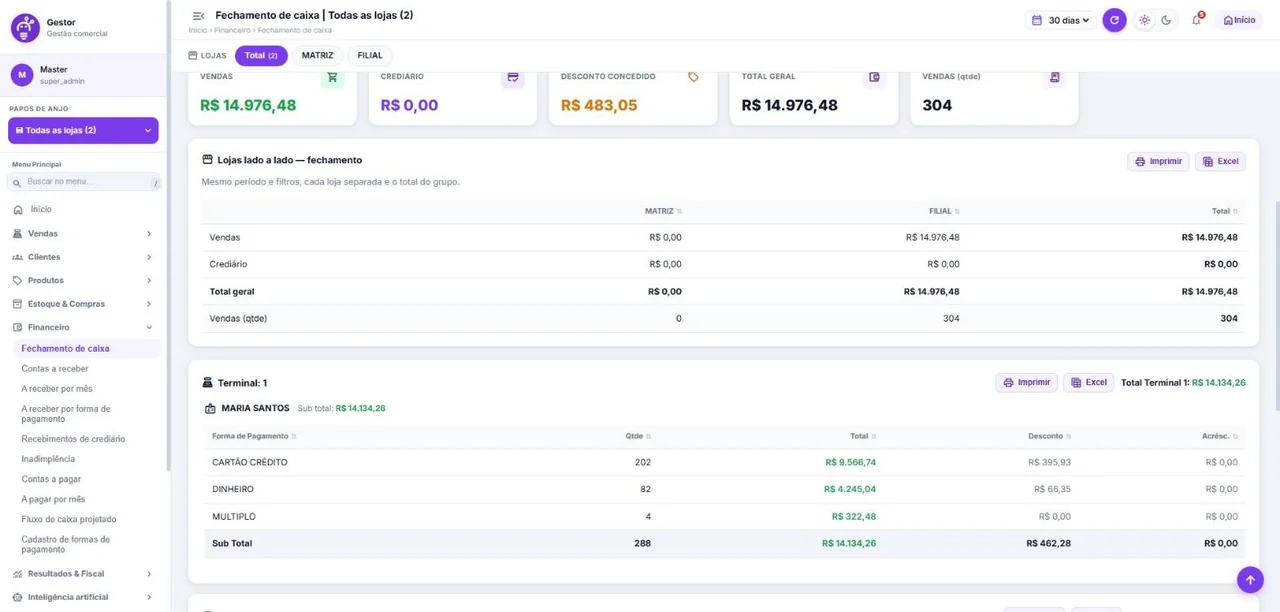The width and height of the screenshot is (1280, 612).
Task: Sort by Forma de Pagamento column icon
Action: (x=294, y=436)
